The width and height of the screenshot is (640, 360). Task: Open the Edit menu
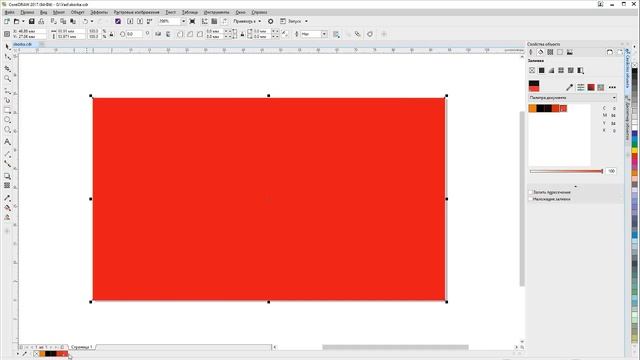click(x=27, y=12)
